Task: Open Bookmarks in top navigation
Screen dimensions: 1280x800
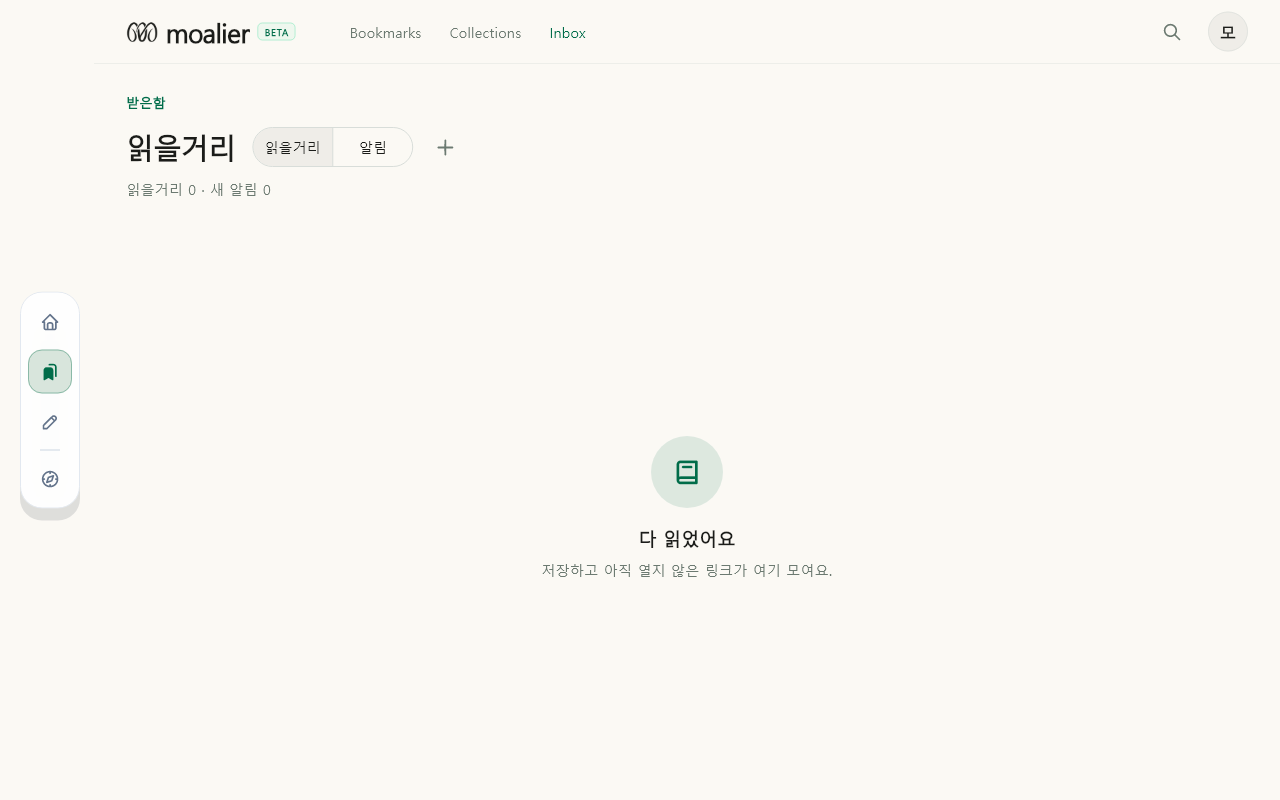Action: click(x=386, y=33)
